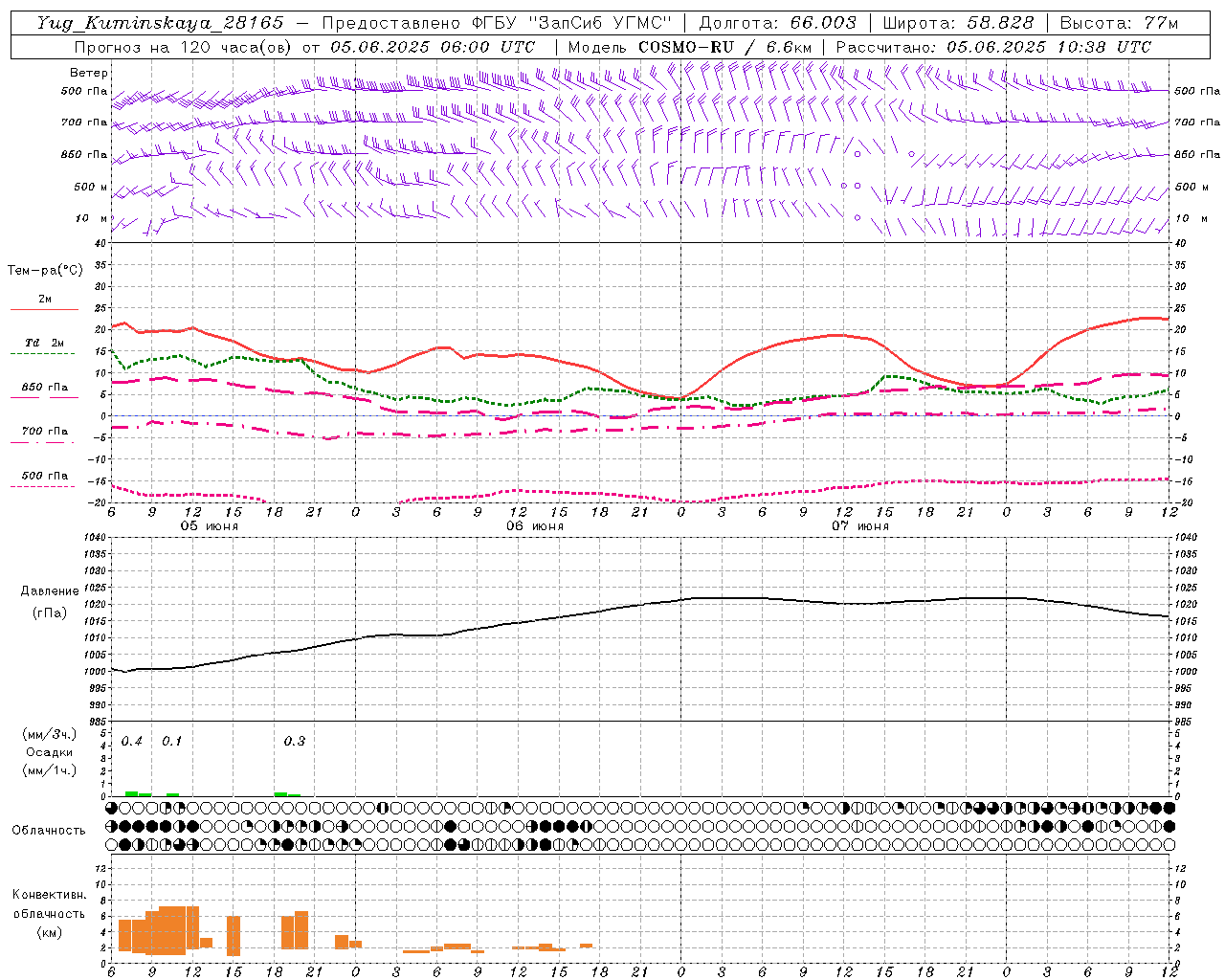This screenshot has height=980, width=1225.
Task: Click the 0.1 precipitation value
Action: (x=171, y=742)
